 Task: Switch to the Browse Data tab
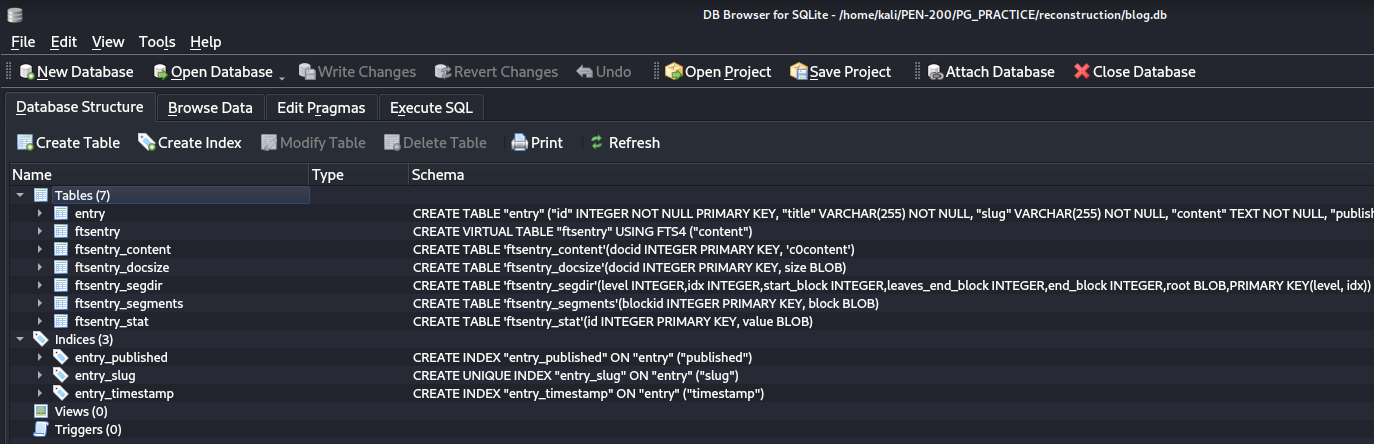210,108
